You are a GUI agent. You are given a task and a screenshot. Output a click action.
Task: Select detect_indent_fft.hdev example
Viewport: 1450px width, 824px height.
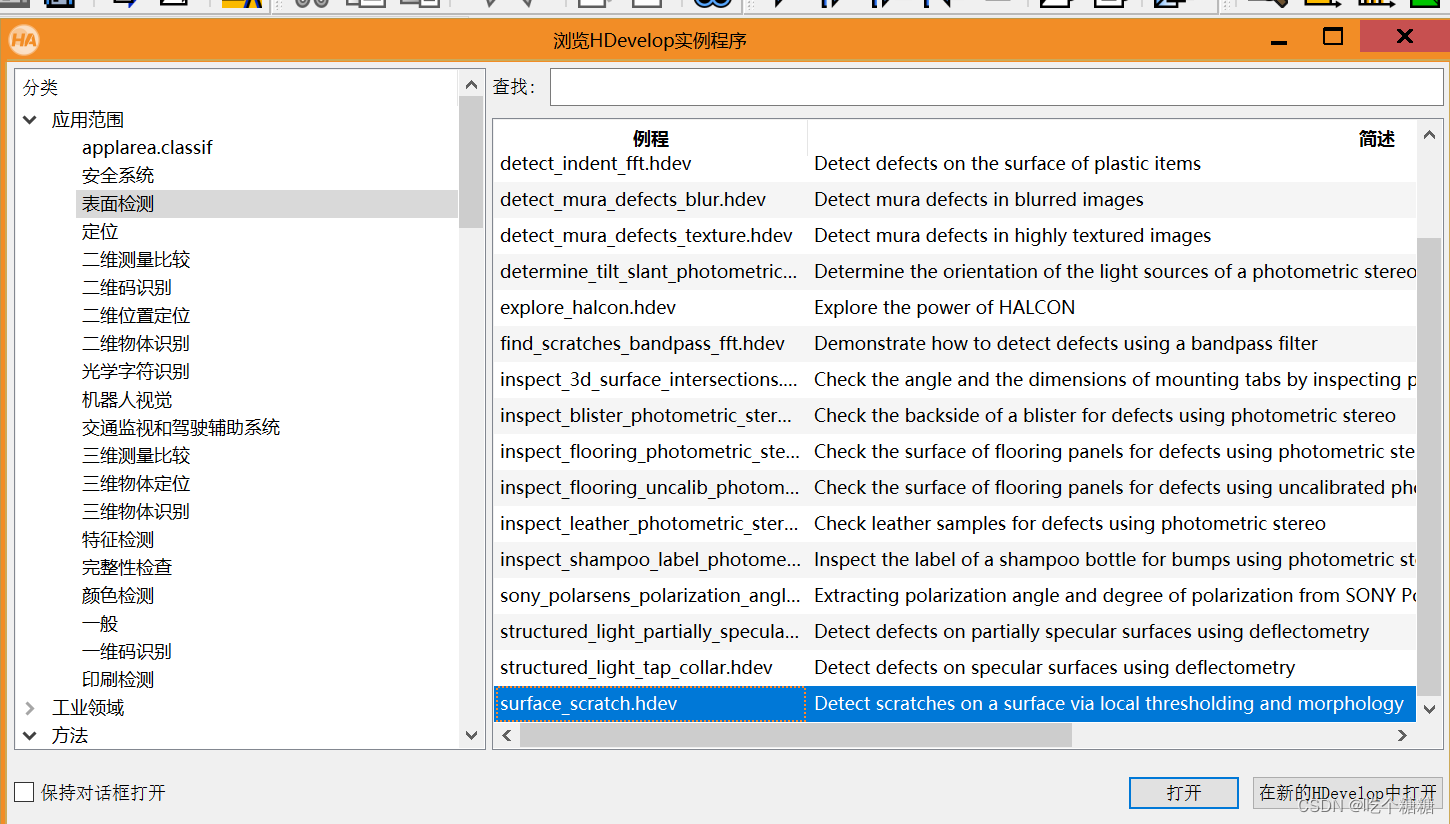coord(596,164)
